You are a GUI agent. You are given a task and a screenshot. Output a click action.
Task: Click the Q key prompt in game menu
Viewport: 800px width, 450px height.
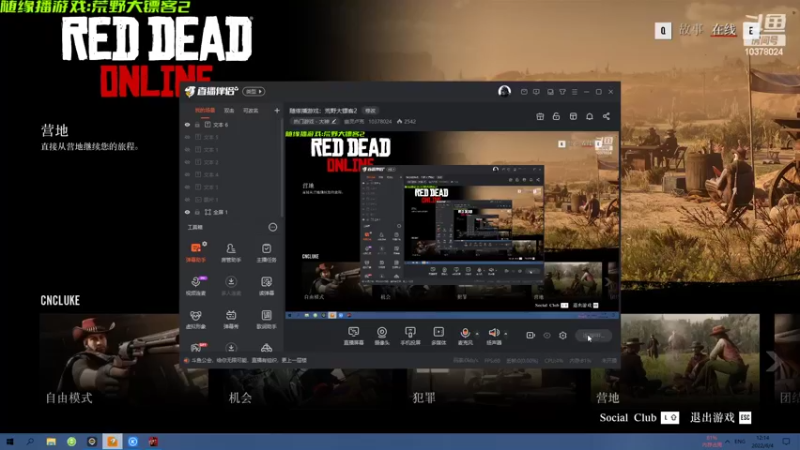(x=663, y=31)
